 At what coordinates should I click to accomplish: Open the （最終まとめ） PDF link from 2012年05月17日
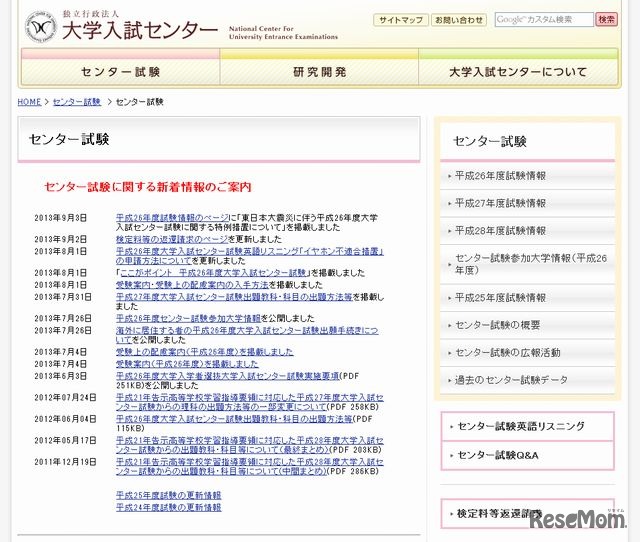249,445
